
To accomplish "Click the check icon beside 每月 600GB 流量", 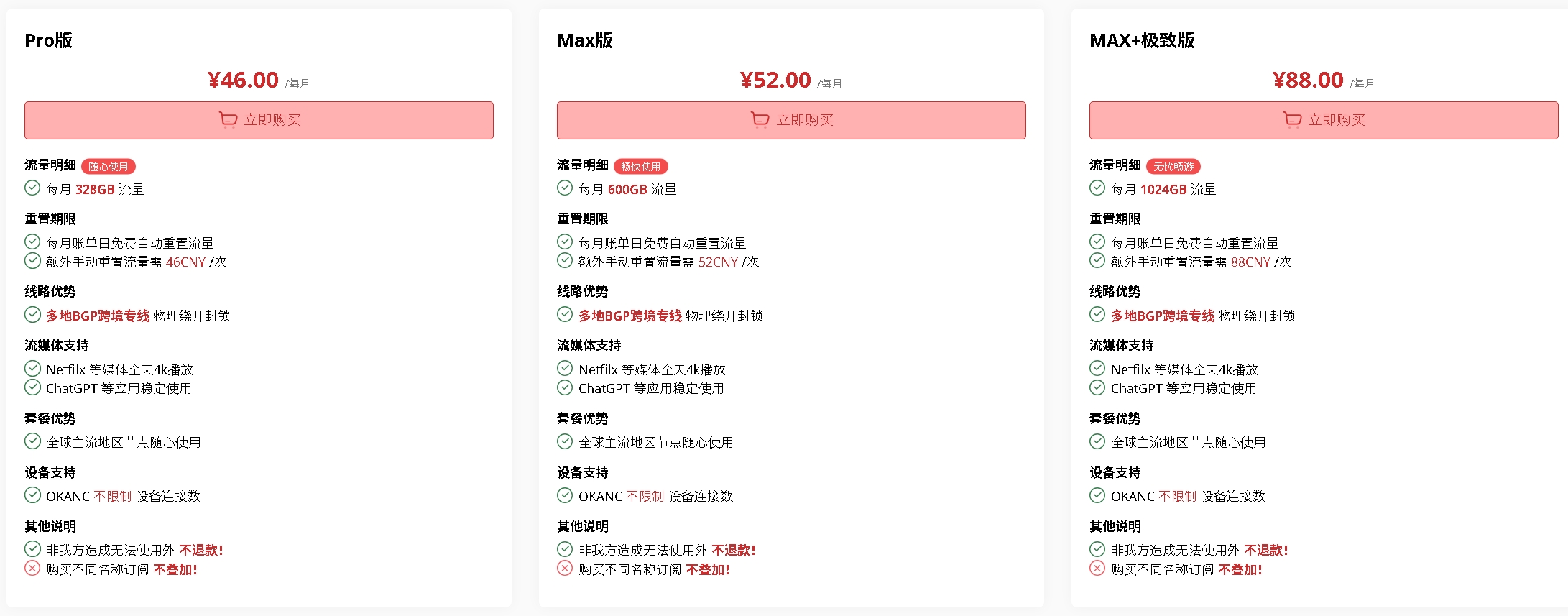I will click(x=565, y=188).
